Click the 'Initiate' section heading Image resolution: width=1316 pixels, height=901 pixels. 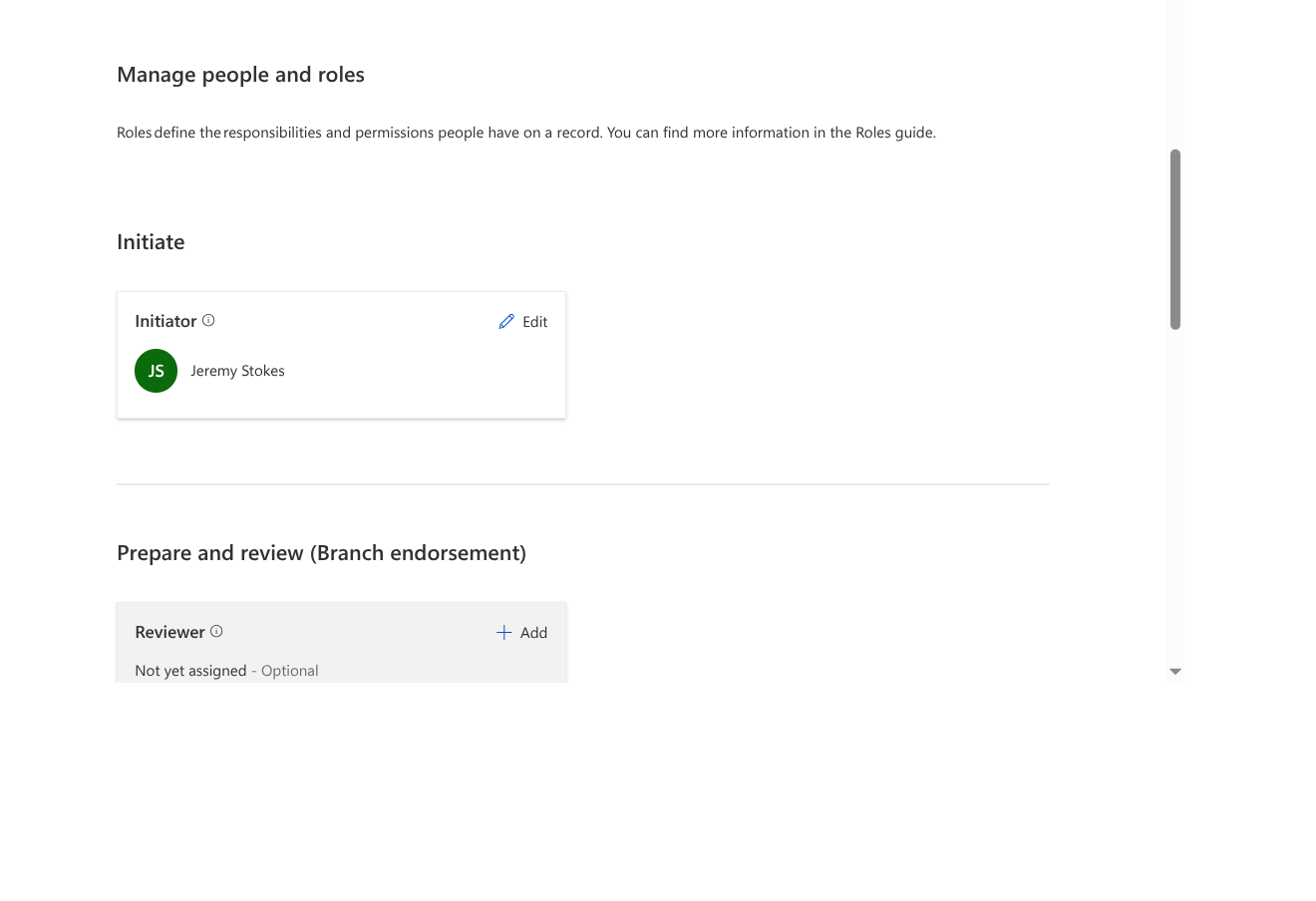[151, 241]
